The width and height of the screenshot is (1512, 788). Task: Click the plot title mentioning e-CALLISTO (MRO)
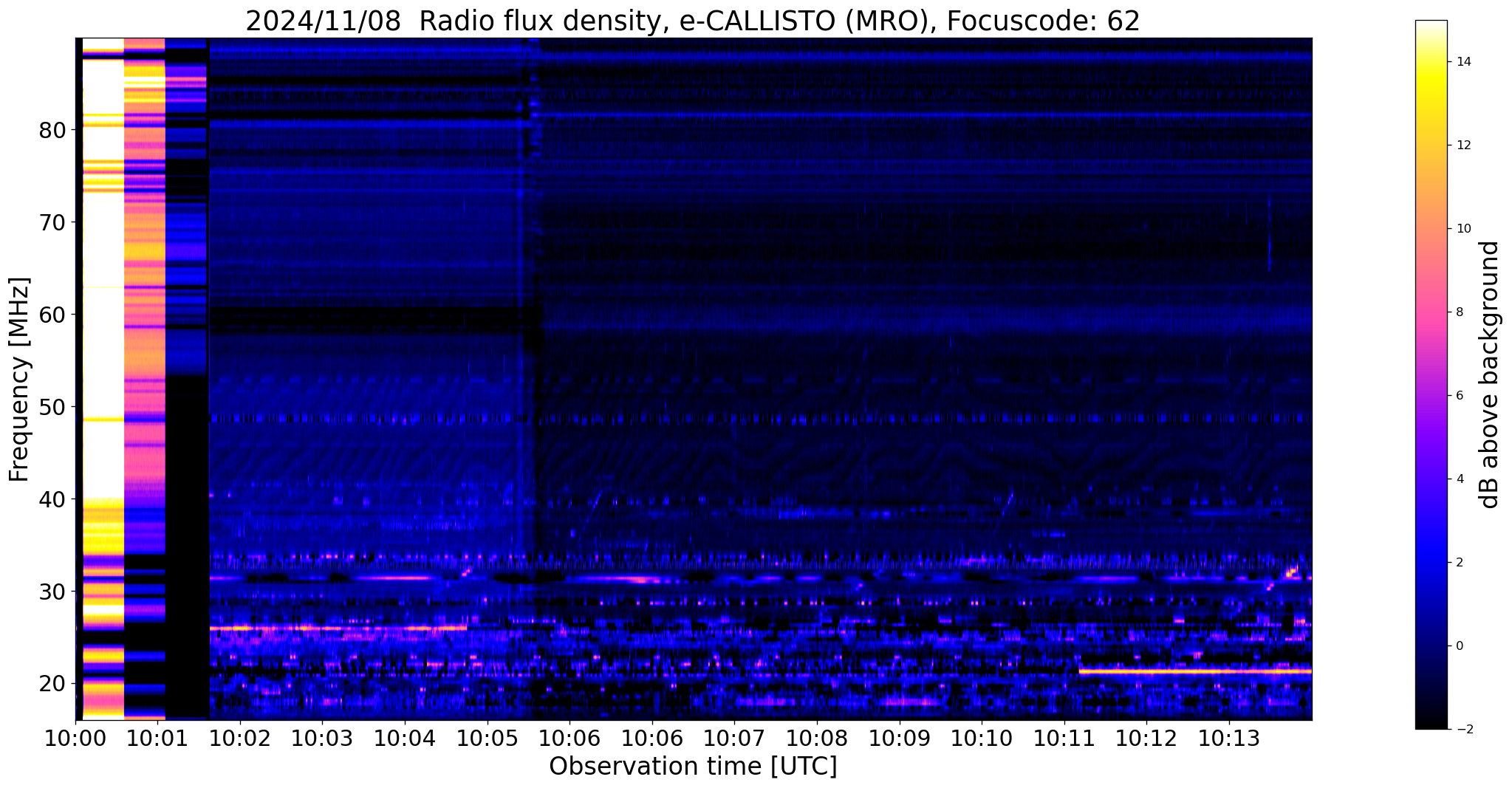click(x=693, y=21)
